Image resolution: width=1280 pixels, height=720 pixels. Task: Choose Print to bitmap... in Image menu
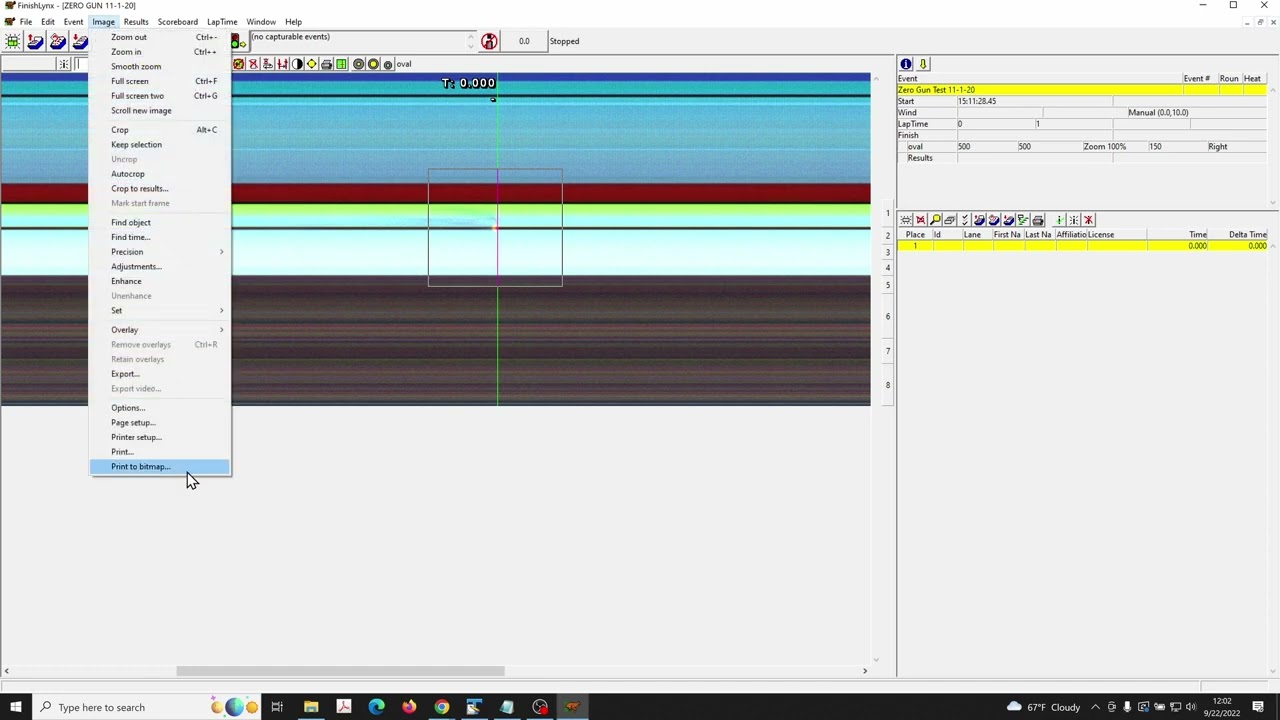pos(160,466)
